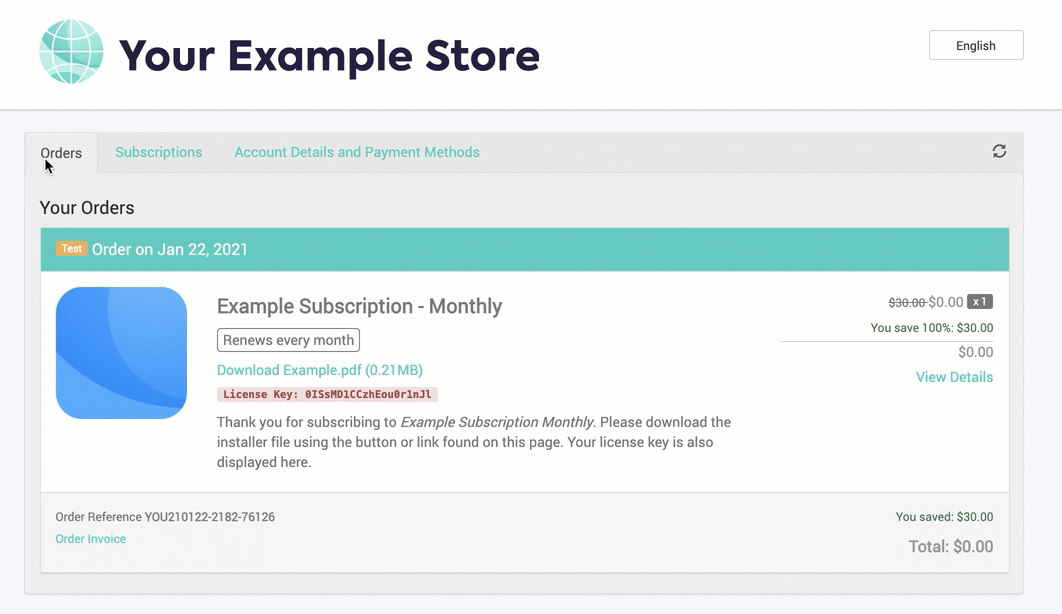Click the globe store logo
1062x614 pixels.
[x=70, y=48]
